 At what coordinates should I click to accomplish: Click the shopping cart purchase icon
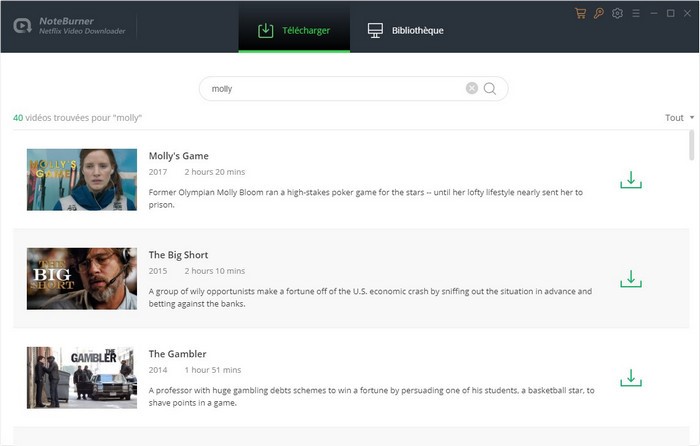(x=581, y=13)
